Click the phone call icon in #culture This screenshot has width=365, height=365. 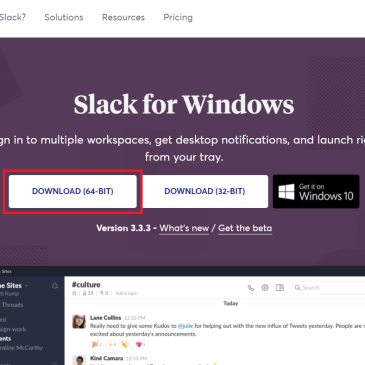tap(251, 288)
